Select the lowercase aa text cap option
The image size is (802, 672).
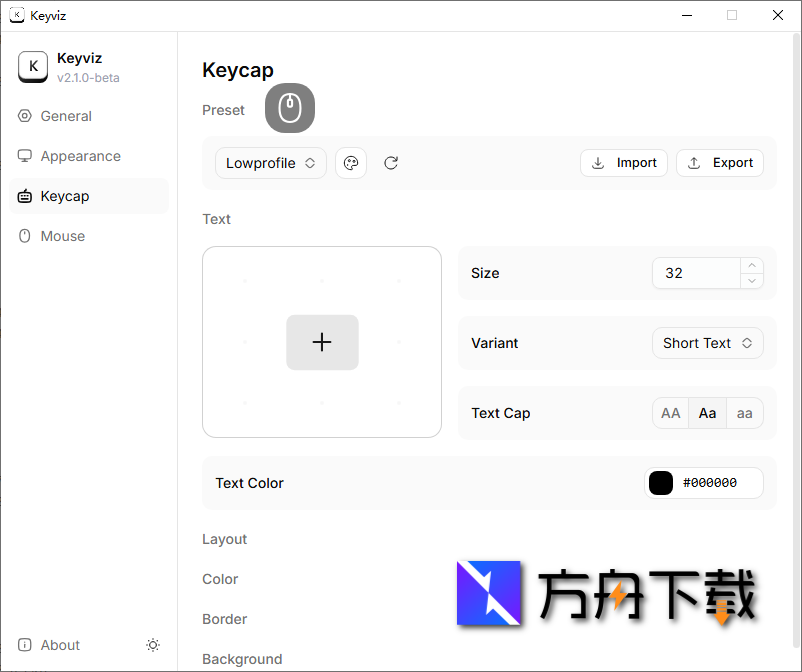click(744, 412)
